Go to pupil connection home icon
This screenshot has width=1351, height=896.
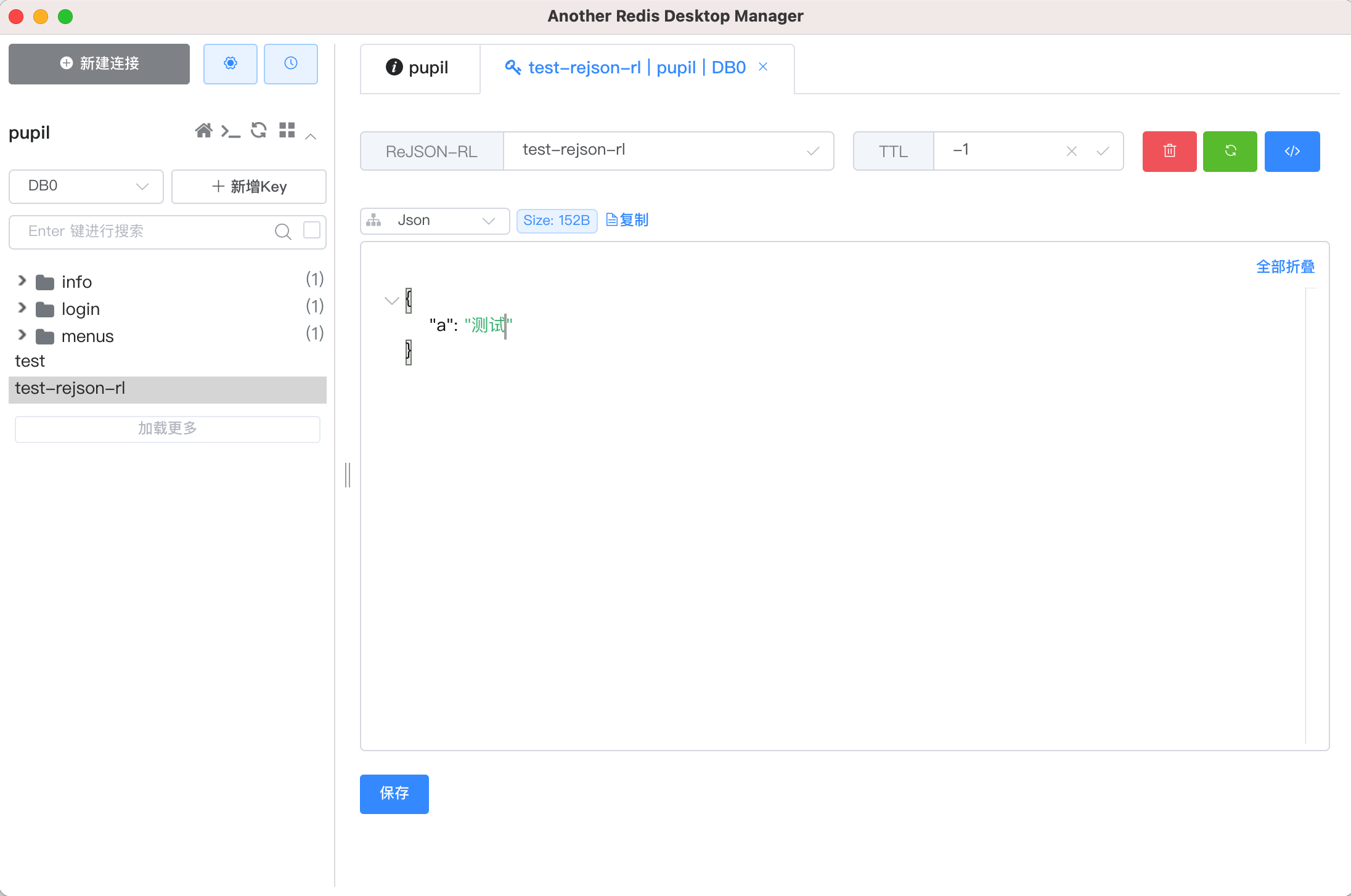tap(203, 131)
